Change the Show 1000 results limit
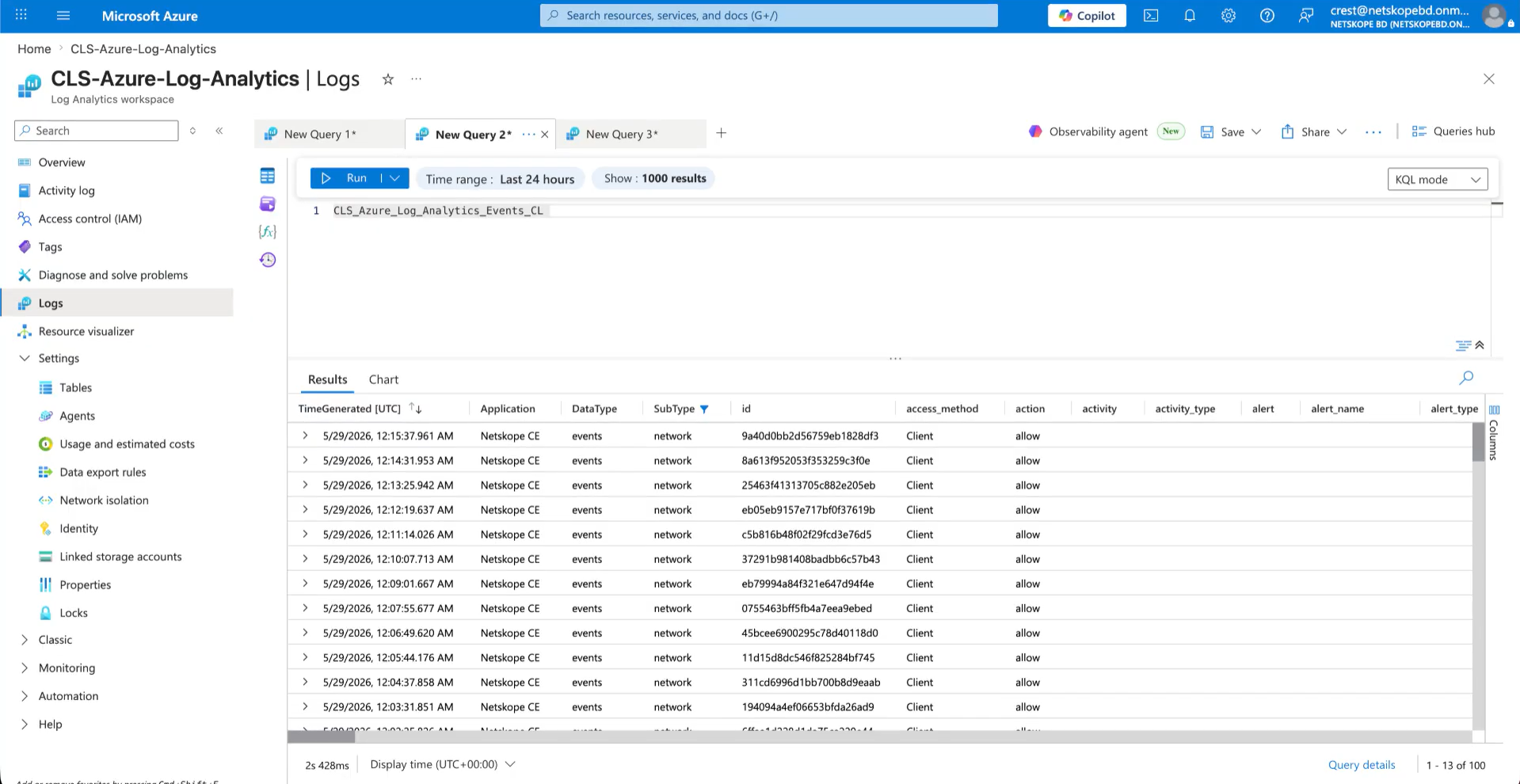Screen dimensions: 1520x784 [x=654, y=178]
